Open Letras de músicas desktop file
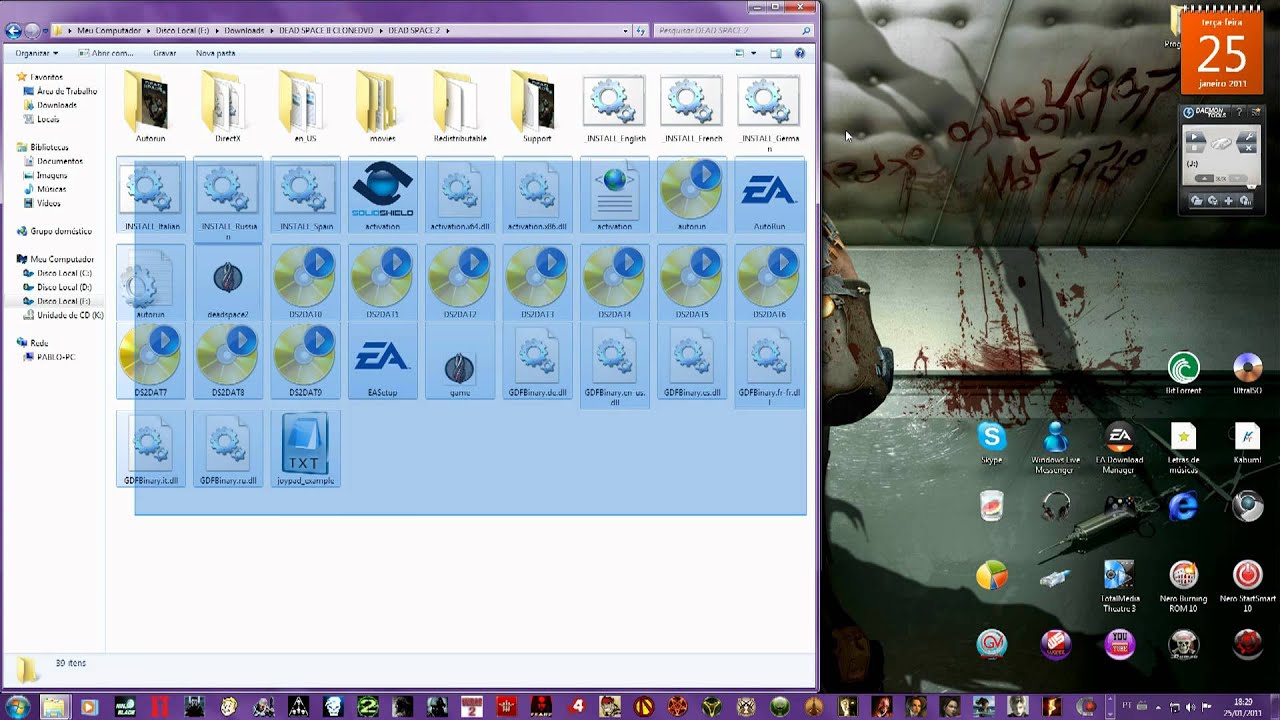1280x720 pixels. (1184, 447)
